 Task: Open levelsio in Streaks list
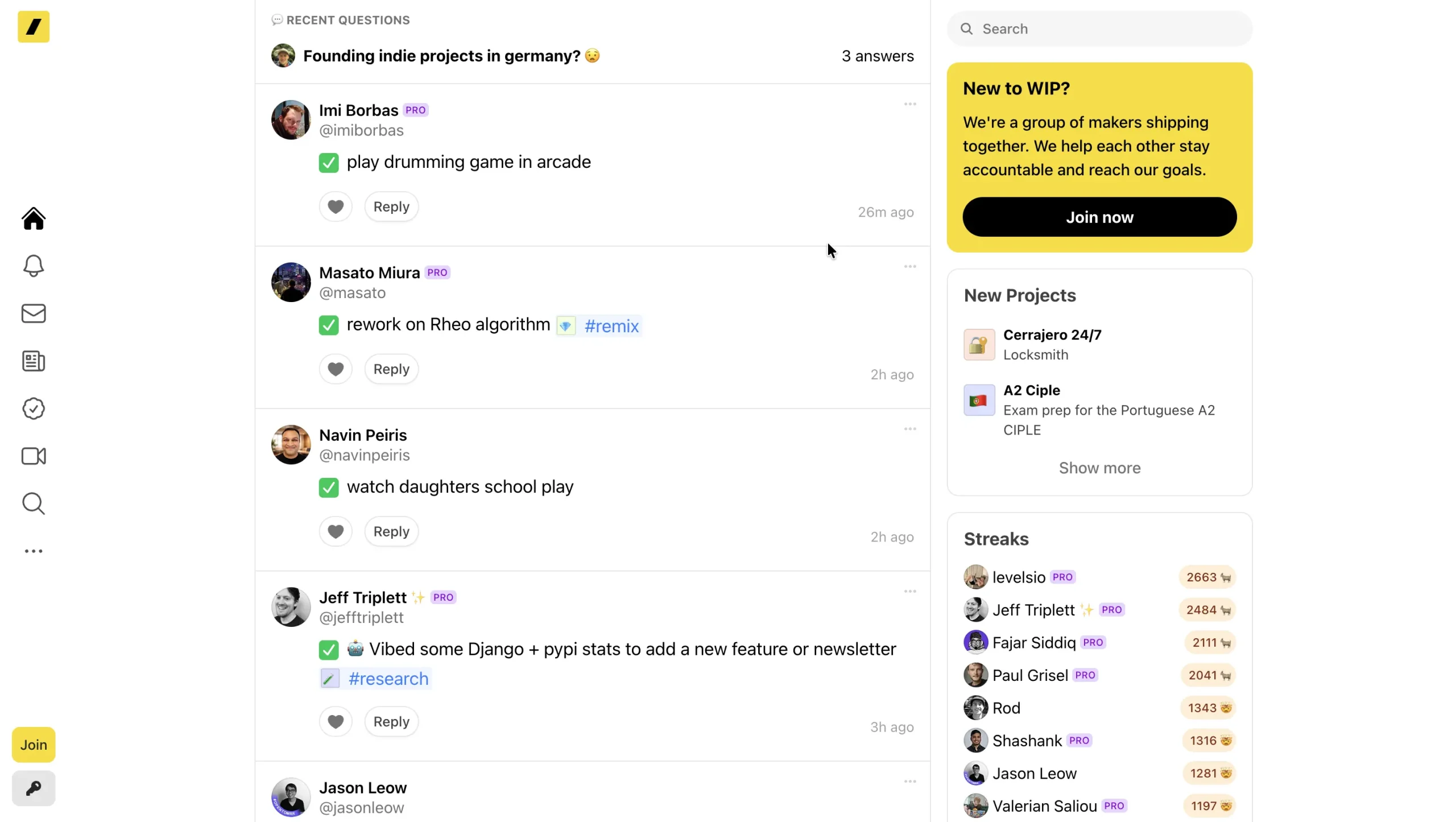click(x=1019, y=577)
